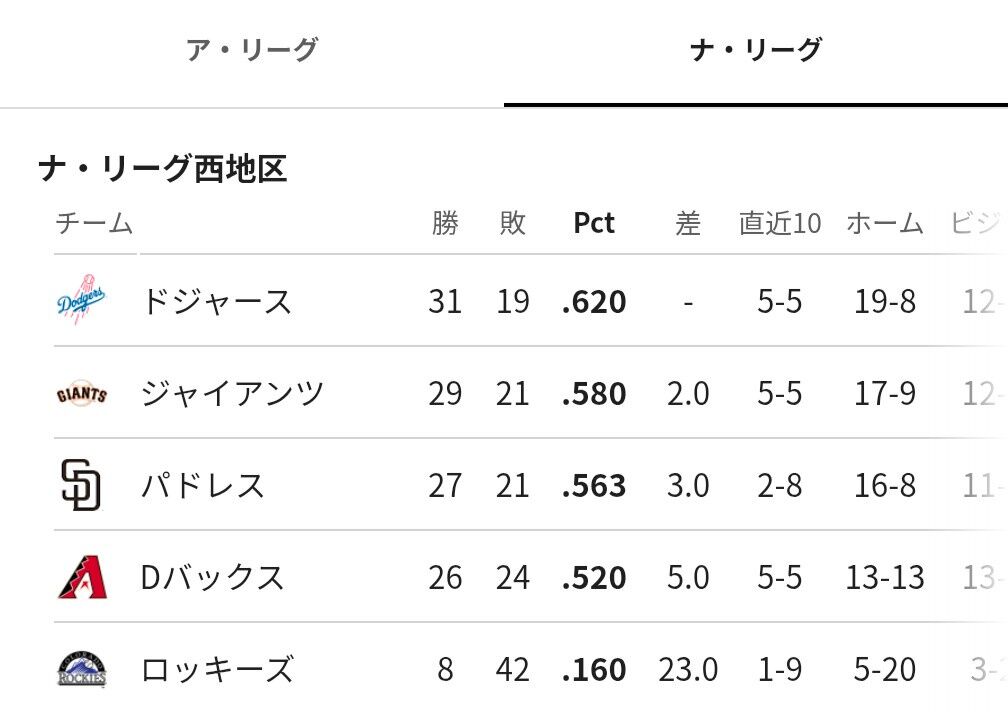Click the 差 games-behind column header
Screen dimensions: 1008x721
click(x=688, y=223)
